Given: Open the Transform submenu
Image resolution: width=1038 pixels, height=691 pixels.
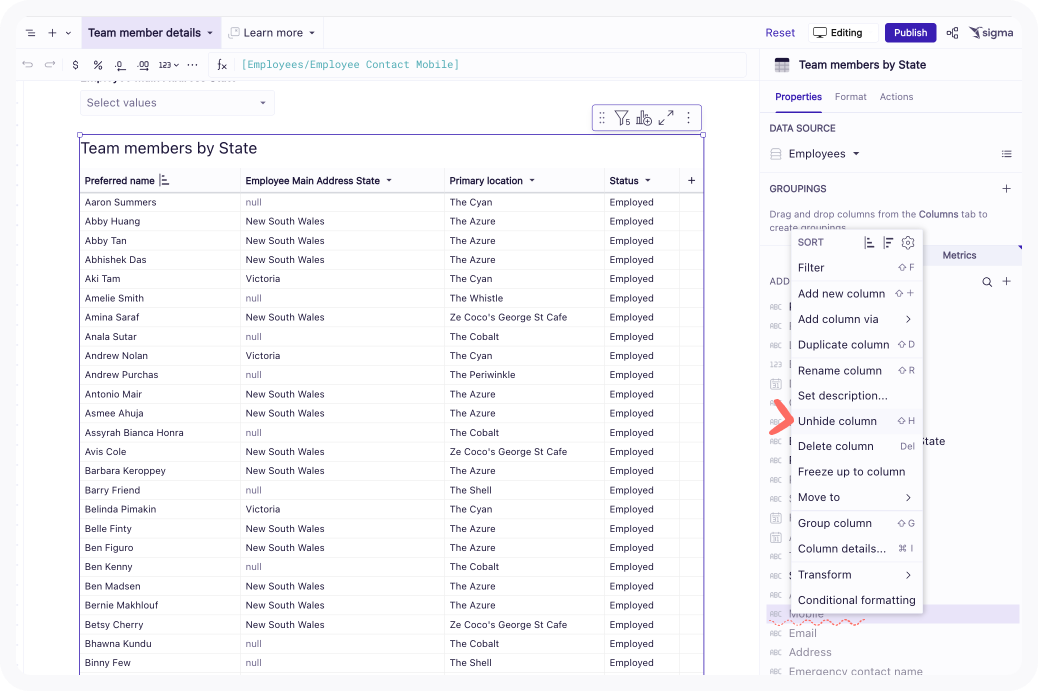Looking at the screenshot, I should tap(857, 575).
